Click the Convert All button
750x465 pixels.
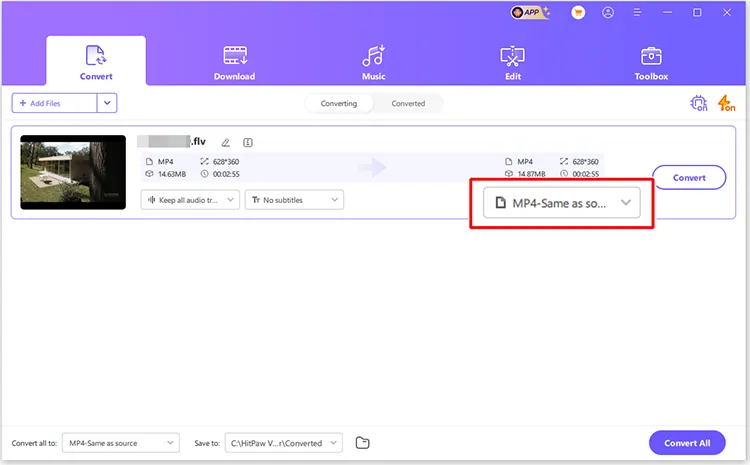point(687,443)
